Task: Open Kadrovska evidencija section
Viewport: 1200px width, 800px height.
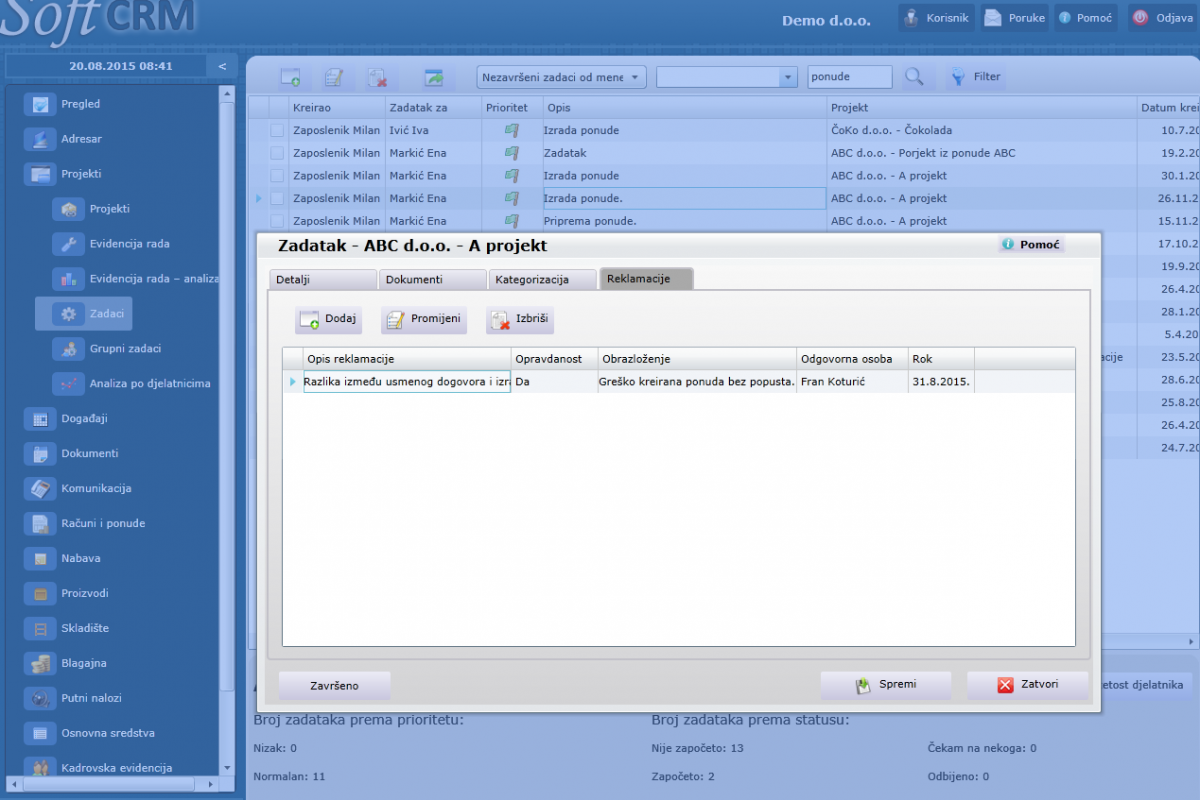Action: [x=100, y=769]
